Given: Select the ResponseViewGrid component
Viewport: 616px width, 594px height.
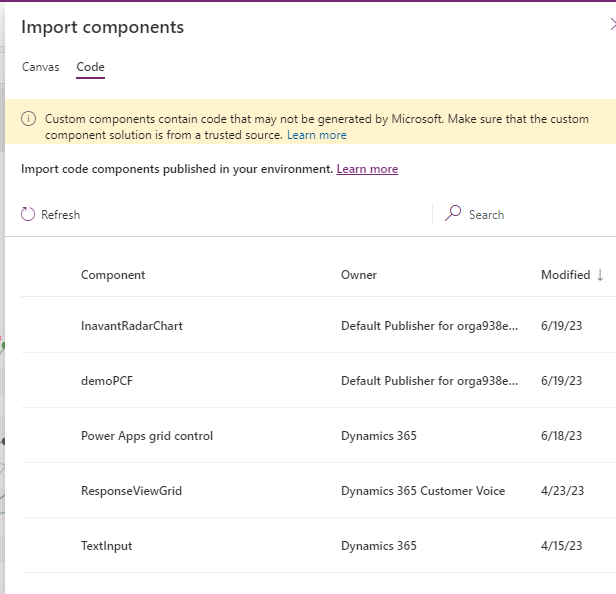Looking at the screenshot, I should coord(131,491).
